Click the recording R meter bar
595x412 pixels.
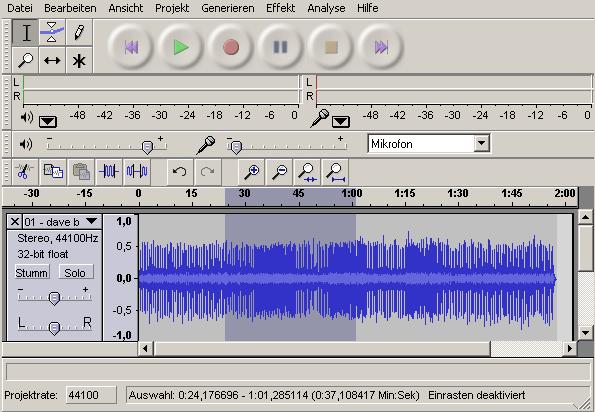tap(454, 97)
